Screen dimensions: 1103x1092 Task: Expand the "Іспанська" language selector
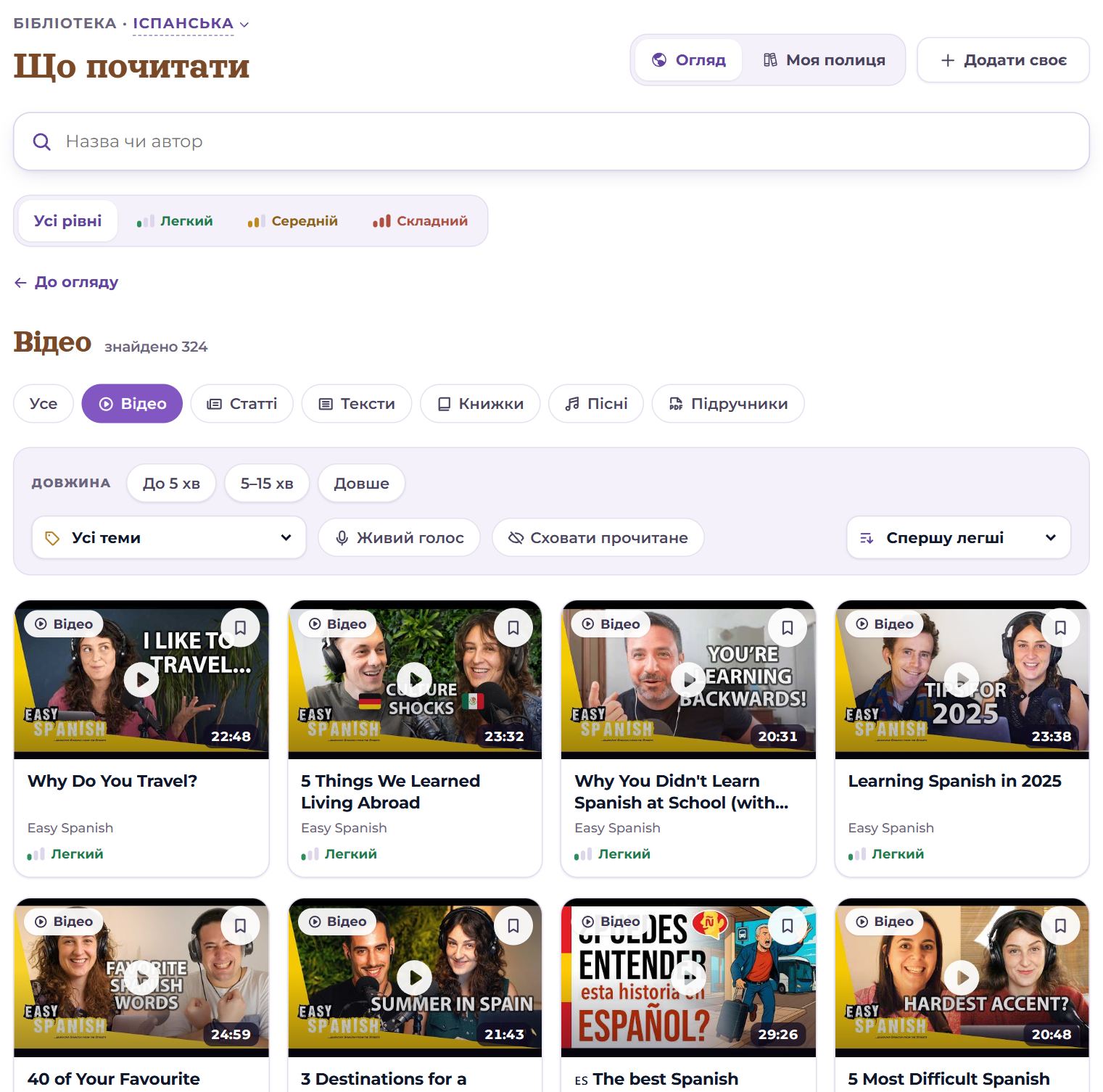pos(191,24)
